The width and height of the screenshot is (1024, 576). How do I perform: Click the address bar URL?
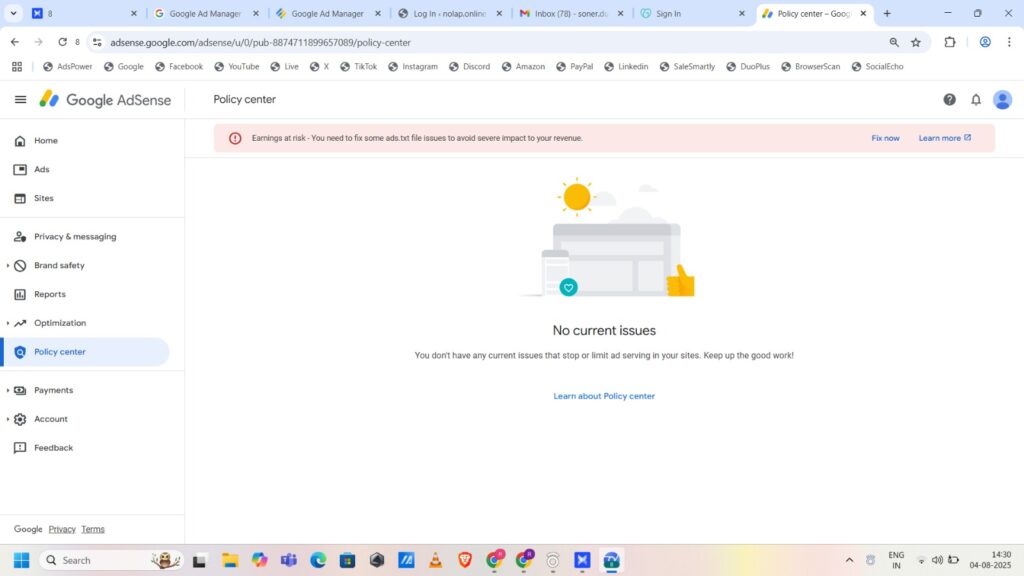pyautogui.click(x=261, y=42)
